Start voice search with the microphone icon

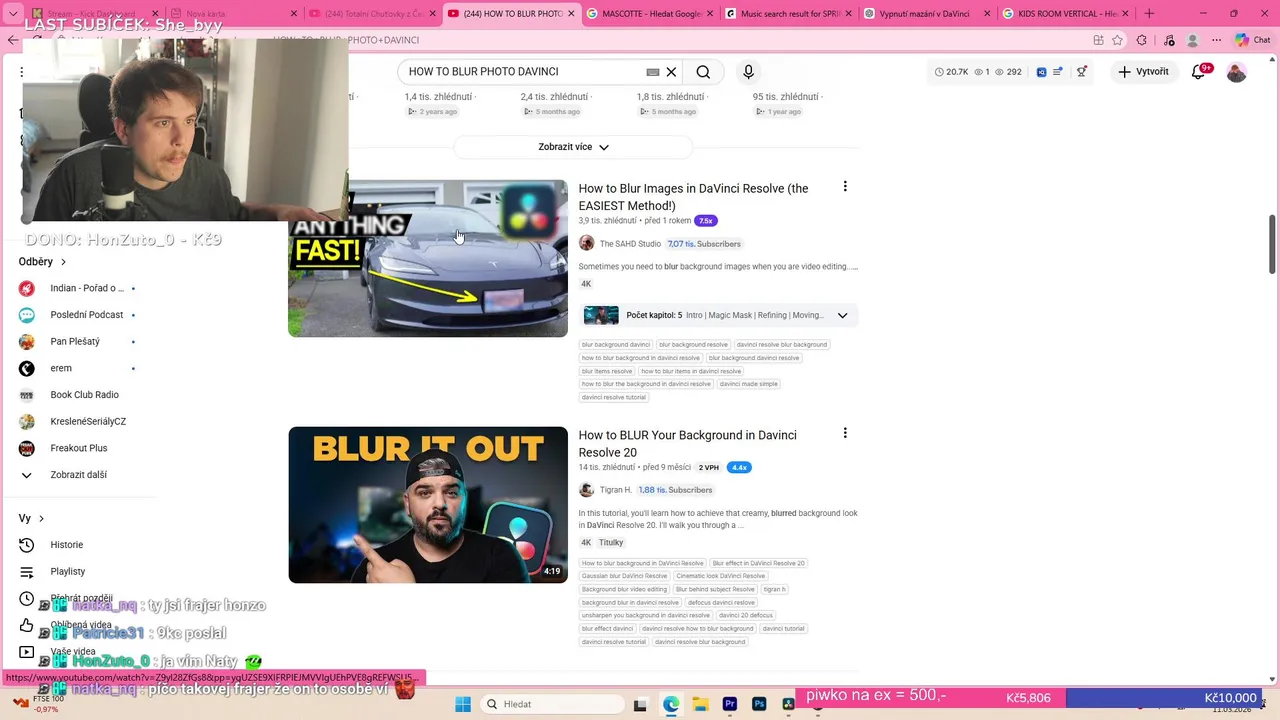click(x=748, y=72)
